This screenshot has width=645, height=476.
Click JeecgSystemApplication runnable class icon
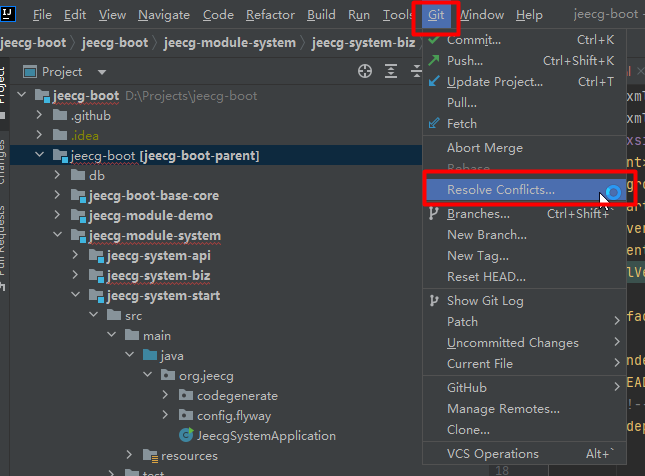pos(186,435)
